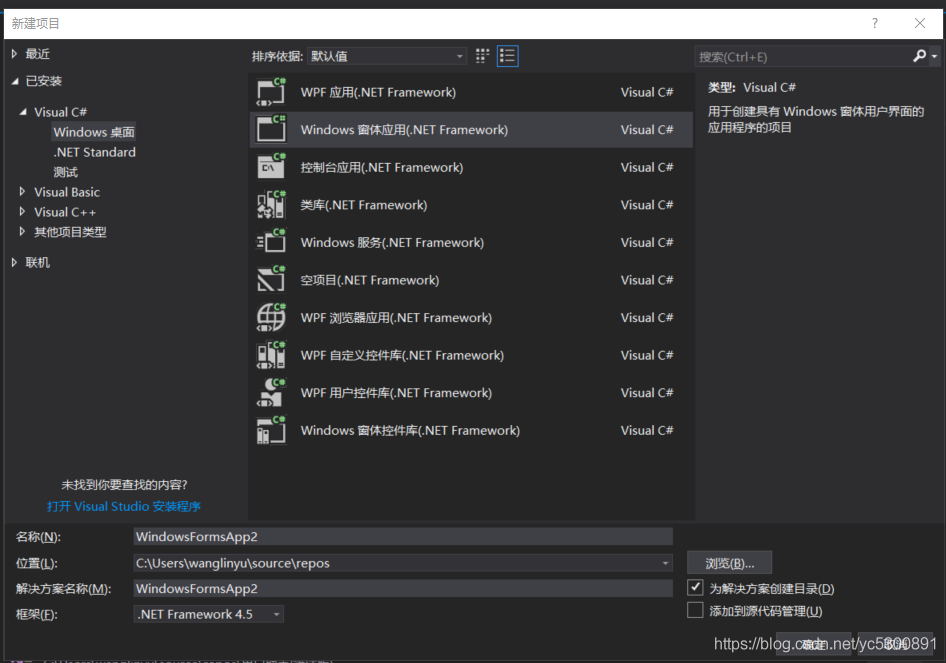Expand the 其他项目类型 node

(22, 231)
